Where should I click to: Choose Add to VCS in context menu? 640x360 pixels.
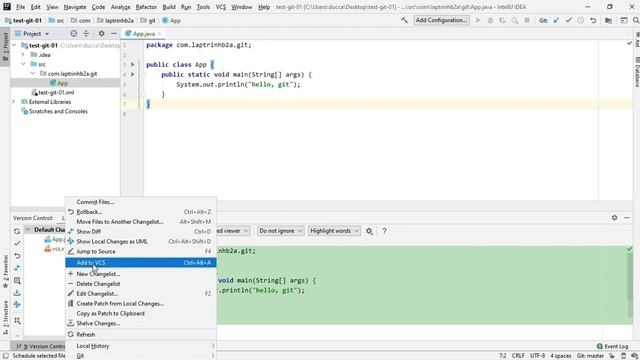pos(141,262)
